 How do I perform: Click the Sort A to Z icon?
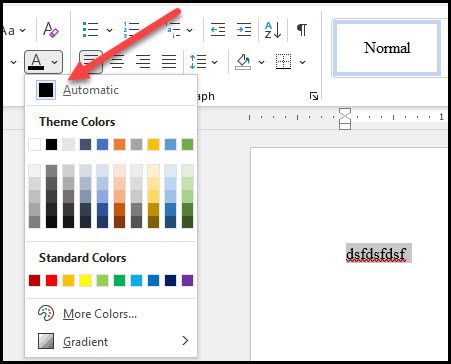[273, 30]
